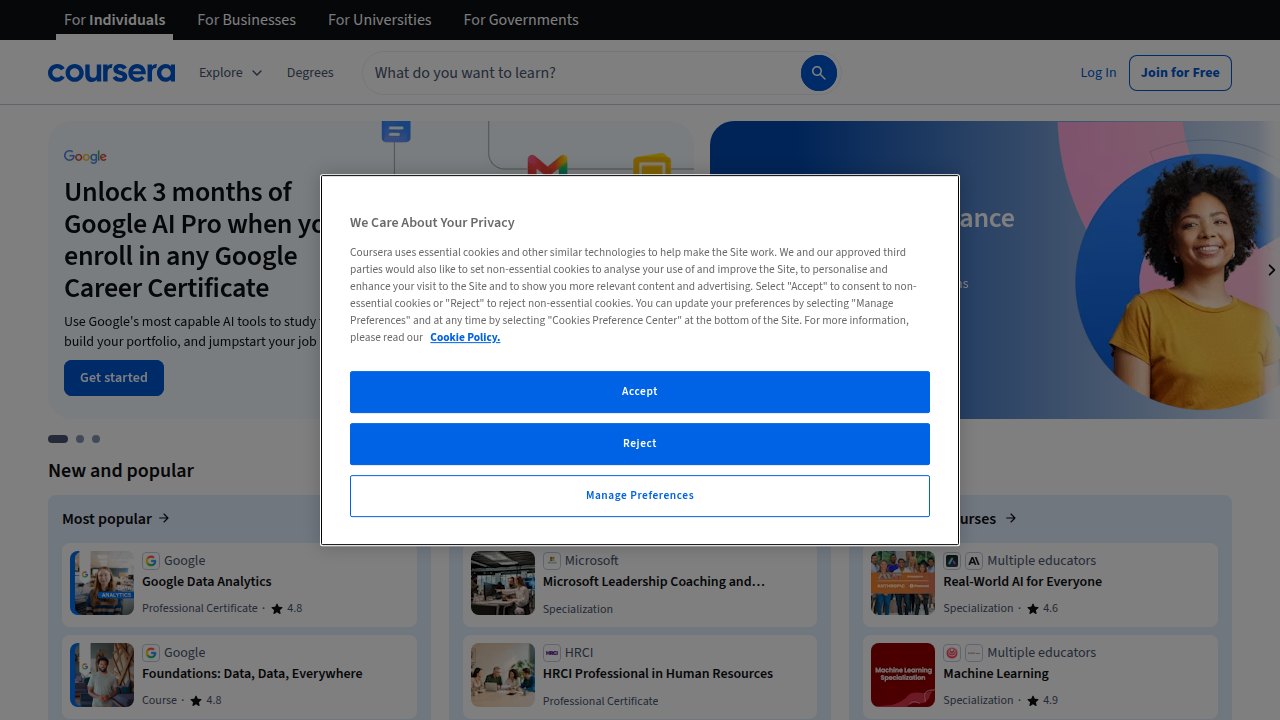Click HRCI Professional in Human Resources title

point(658,674)
